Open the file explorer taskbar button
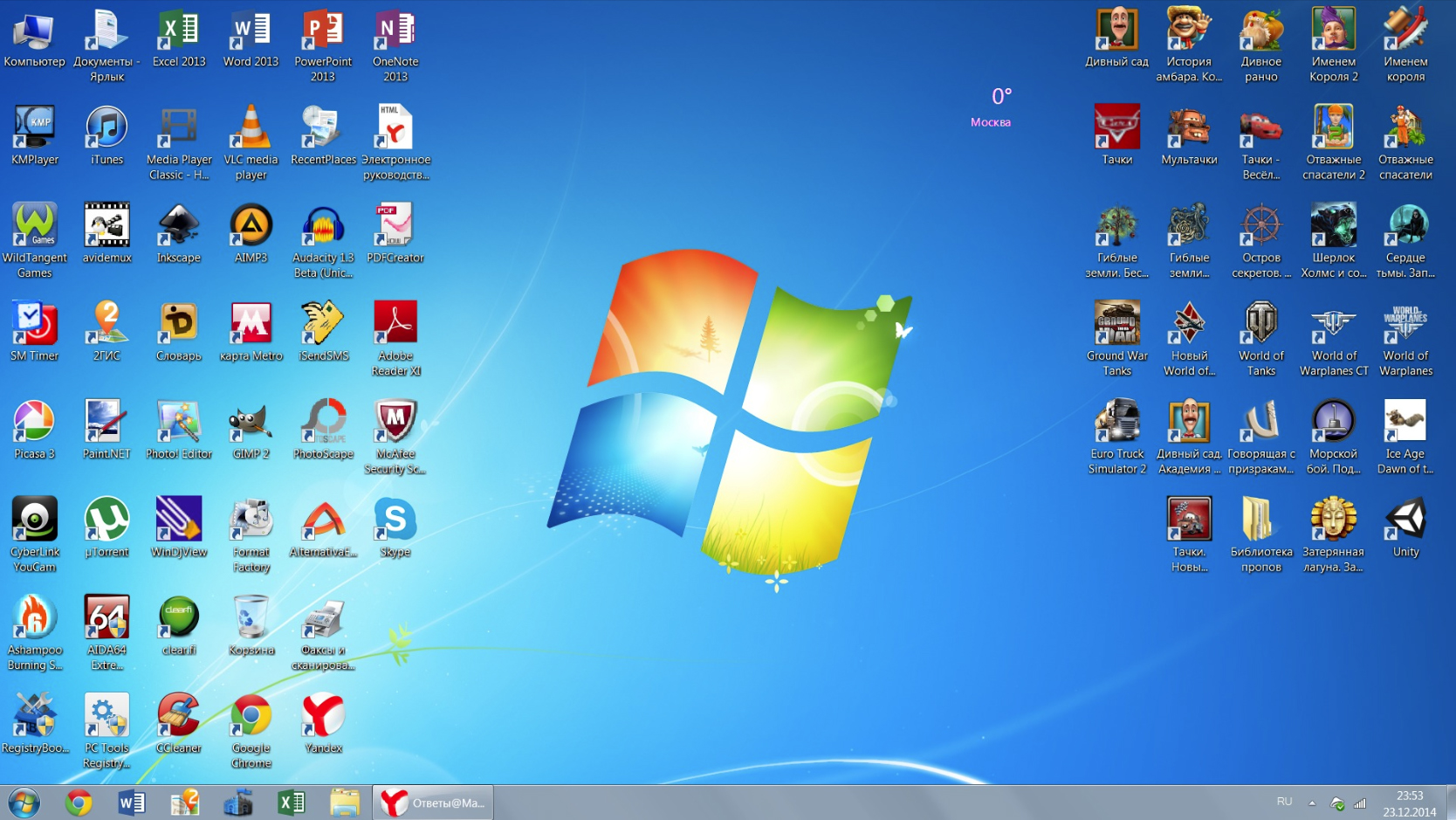Image resolution: width=1456 pixels, height=820 pixels. [345, 803]
